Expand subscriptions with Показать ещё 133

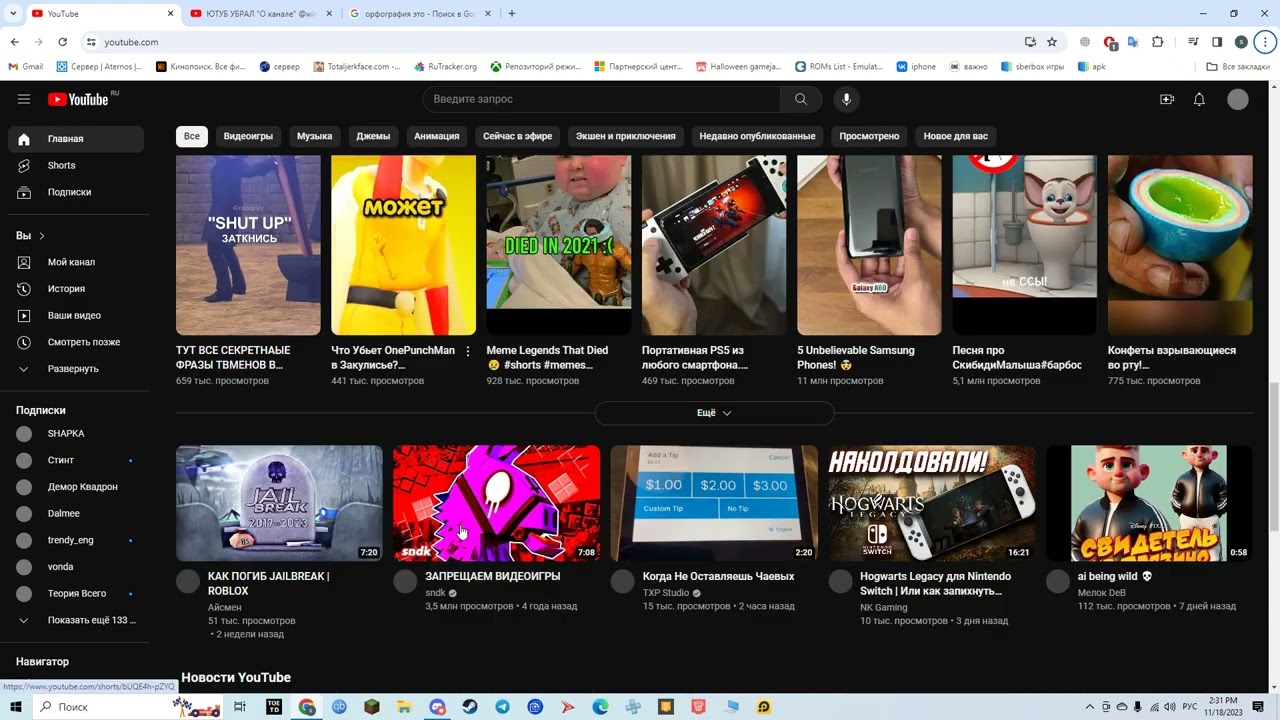pos(76,620)
